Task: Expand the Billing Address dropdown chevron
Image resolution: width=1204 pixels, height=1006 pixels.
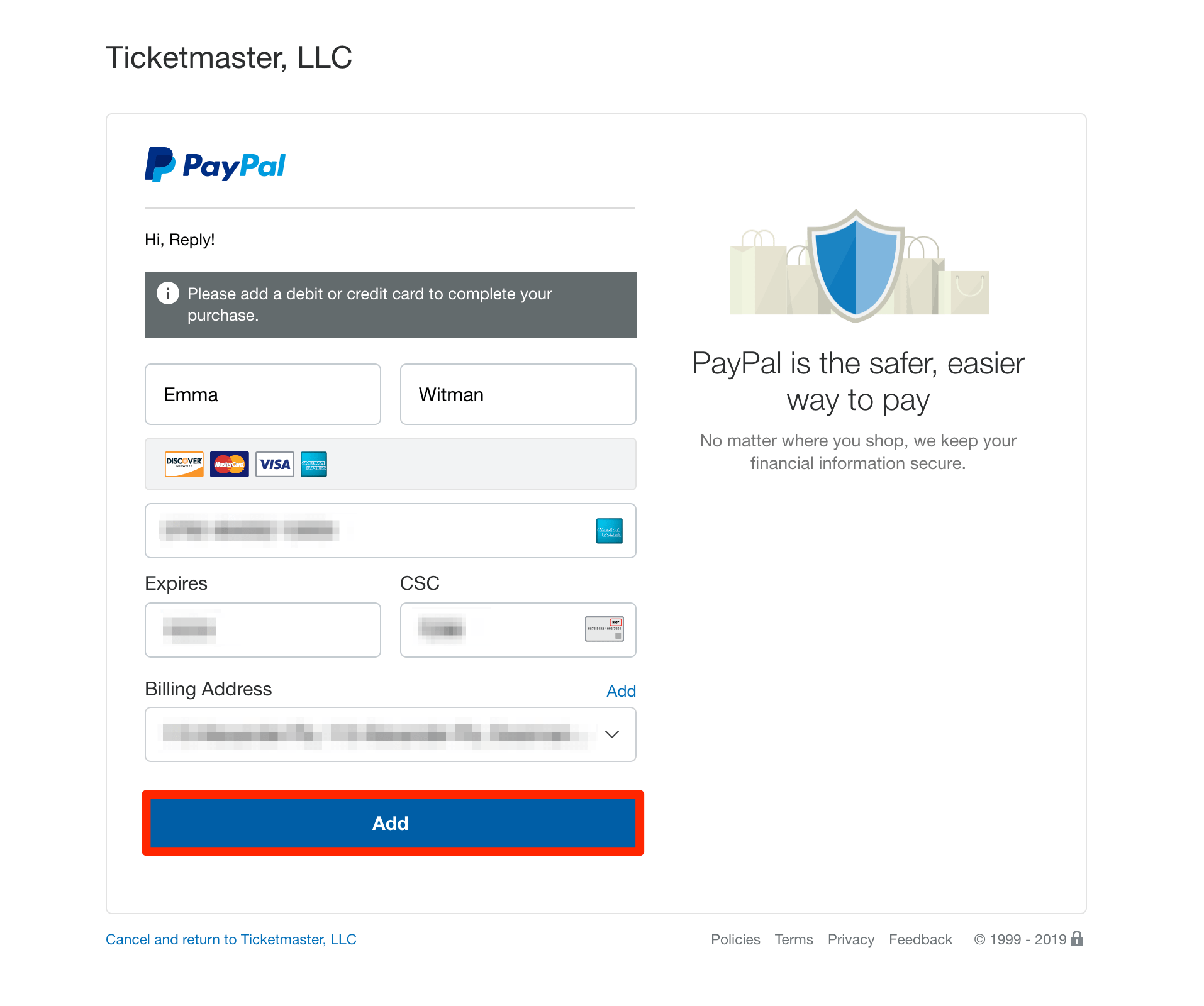Action: pos(611,734)
